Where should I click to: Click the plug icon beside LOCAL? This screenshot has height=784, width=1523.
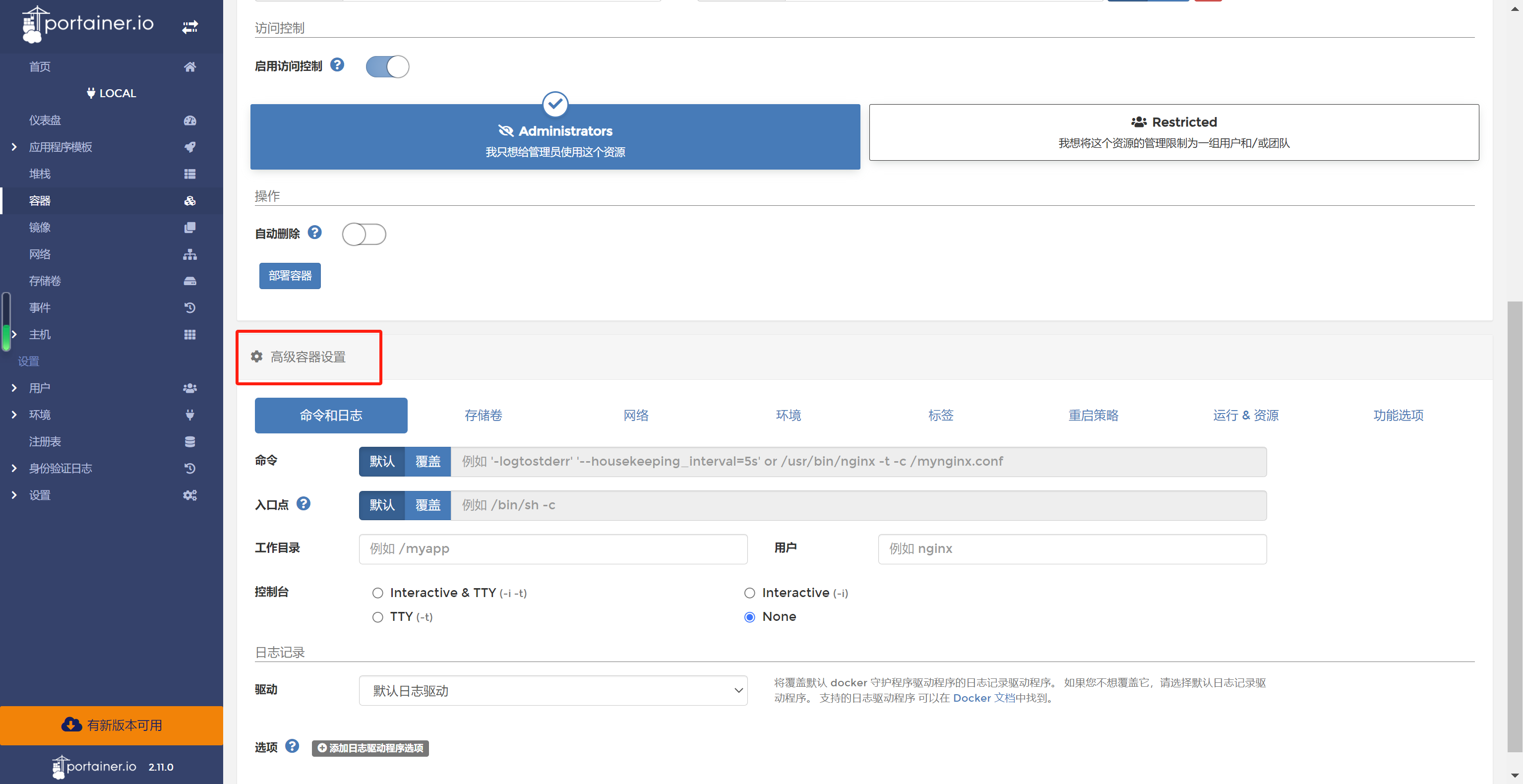pyautogui.click(x=90, y=93)
